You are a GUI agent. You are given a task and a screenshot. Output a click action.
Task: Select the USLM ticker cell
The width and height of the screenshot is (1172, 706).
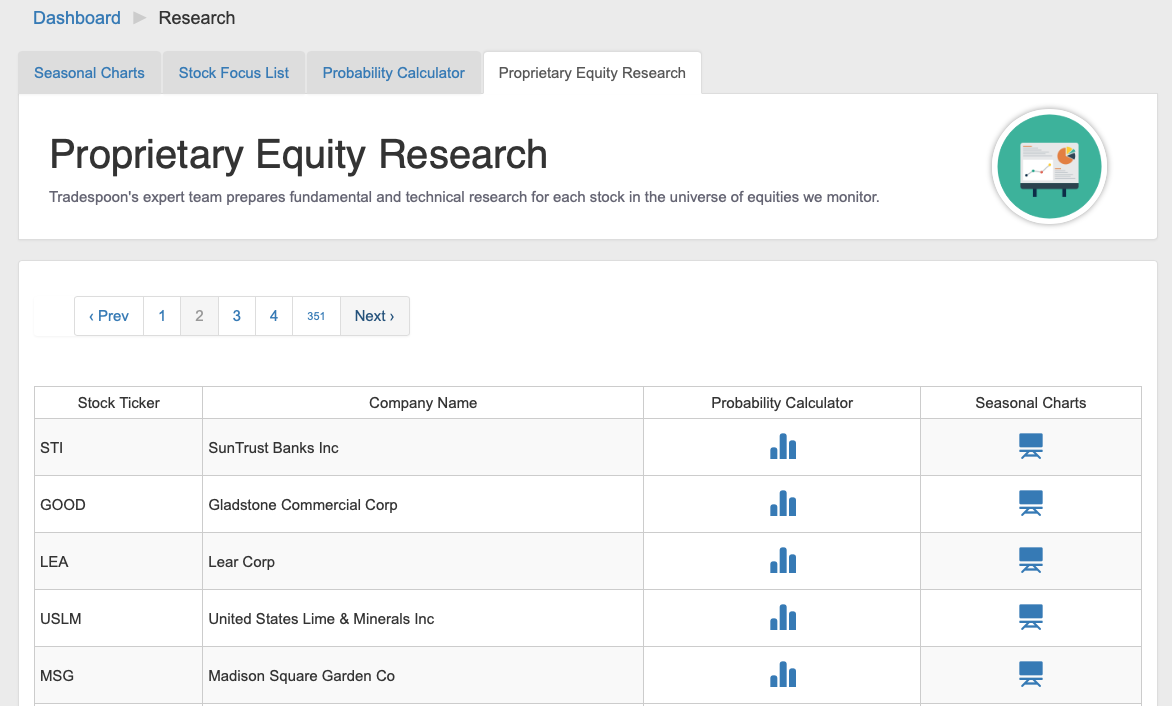coord(119,619)
